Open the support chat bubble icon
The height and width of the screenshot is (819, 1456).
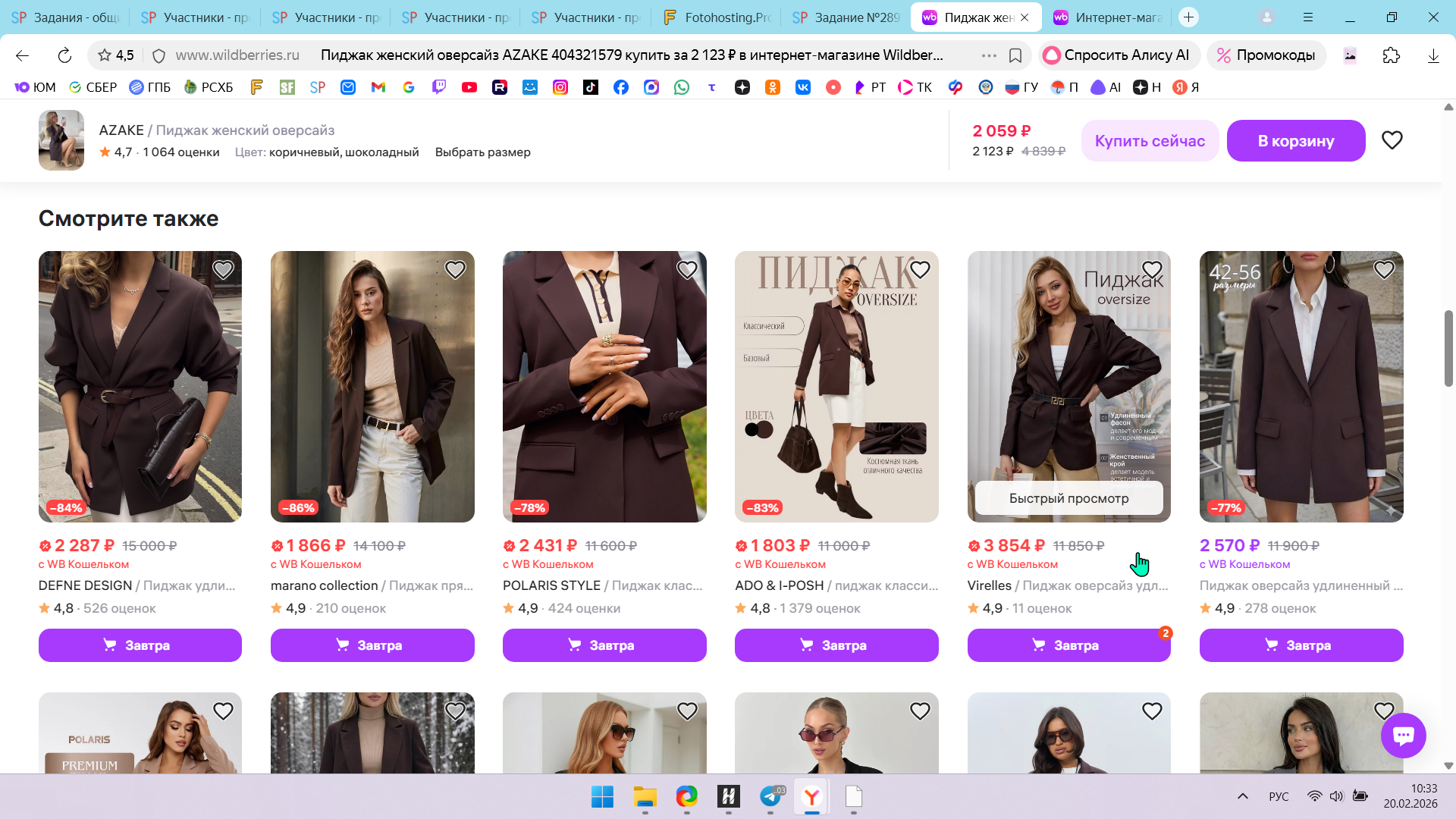point(1403,735)
